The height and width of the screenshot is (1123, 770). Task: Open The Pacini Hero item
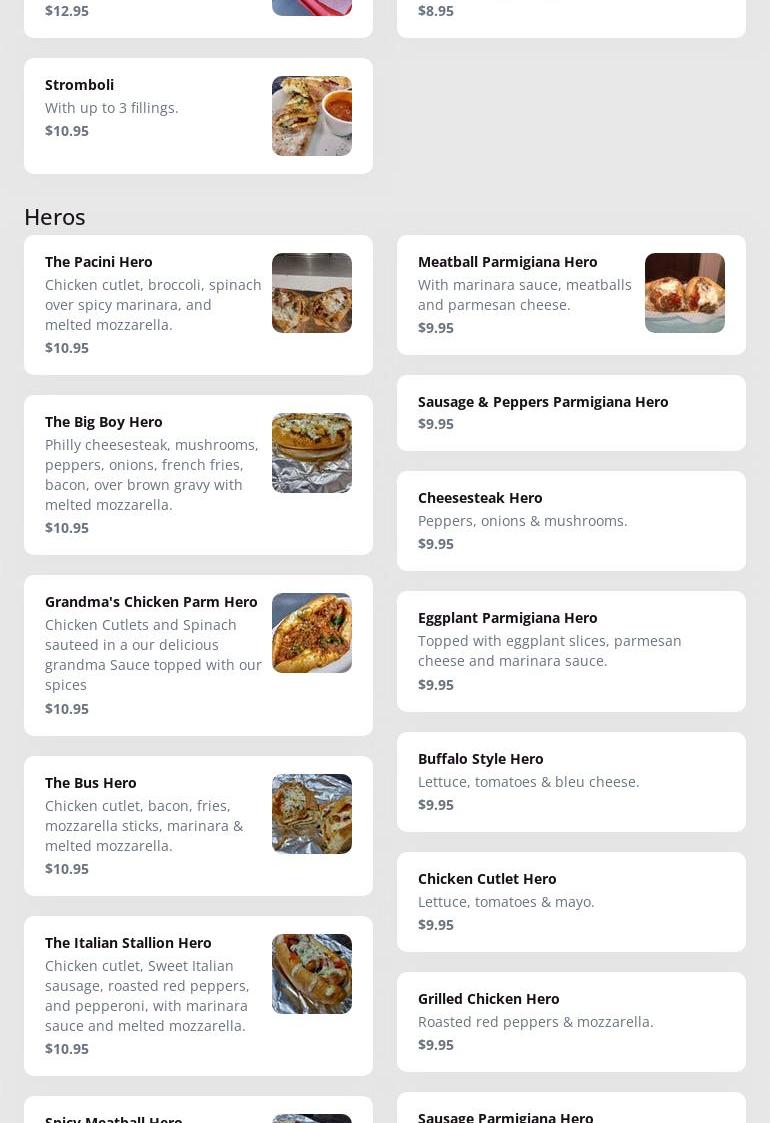point(99,262)
